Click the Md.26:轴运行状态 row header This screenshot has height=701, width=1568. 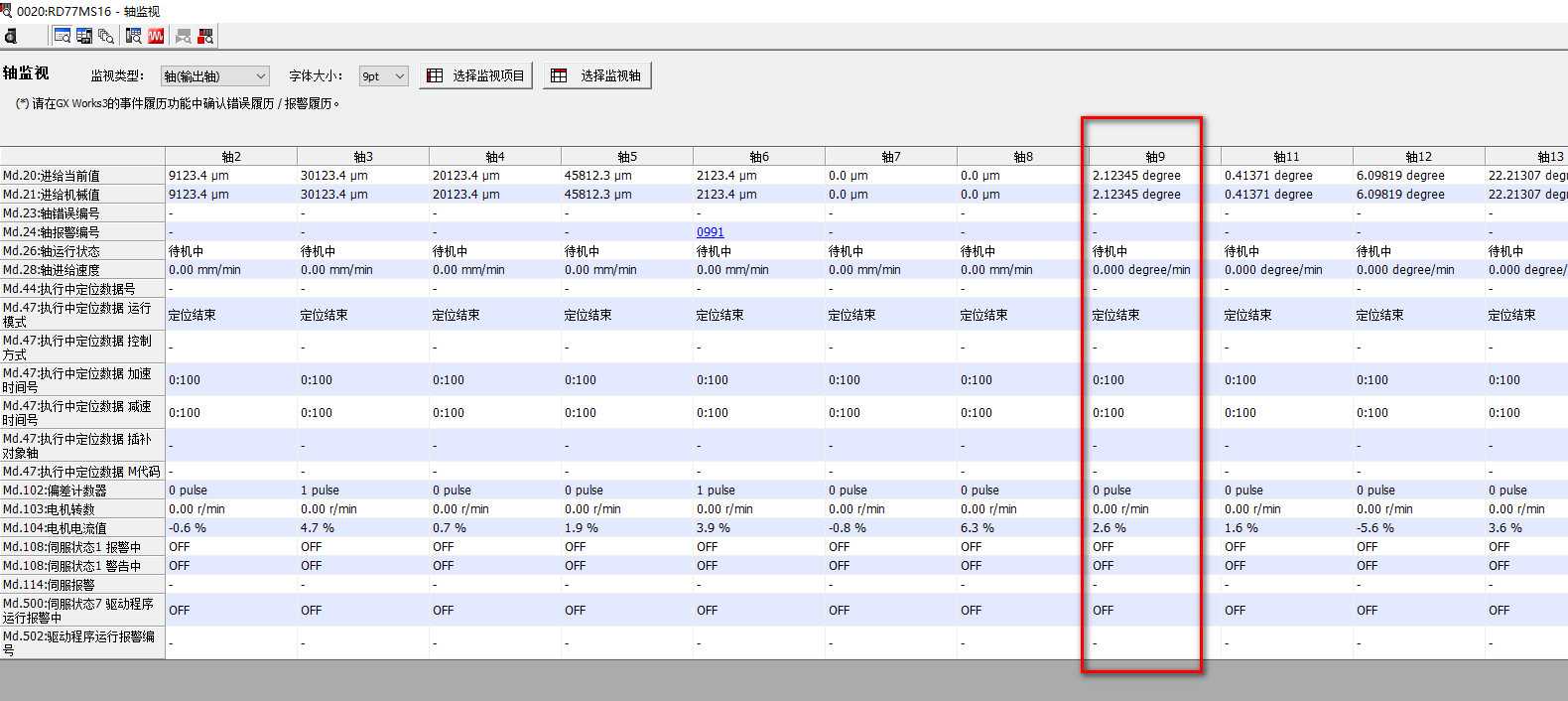coord(82,251)
